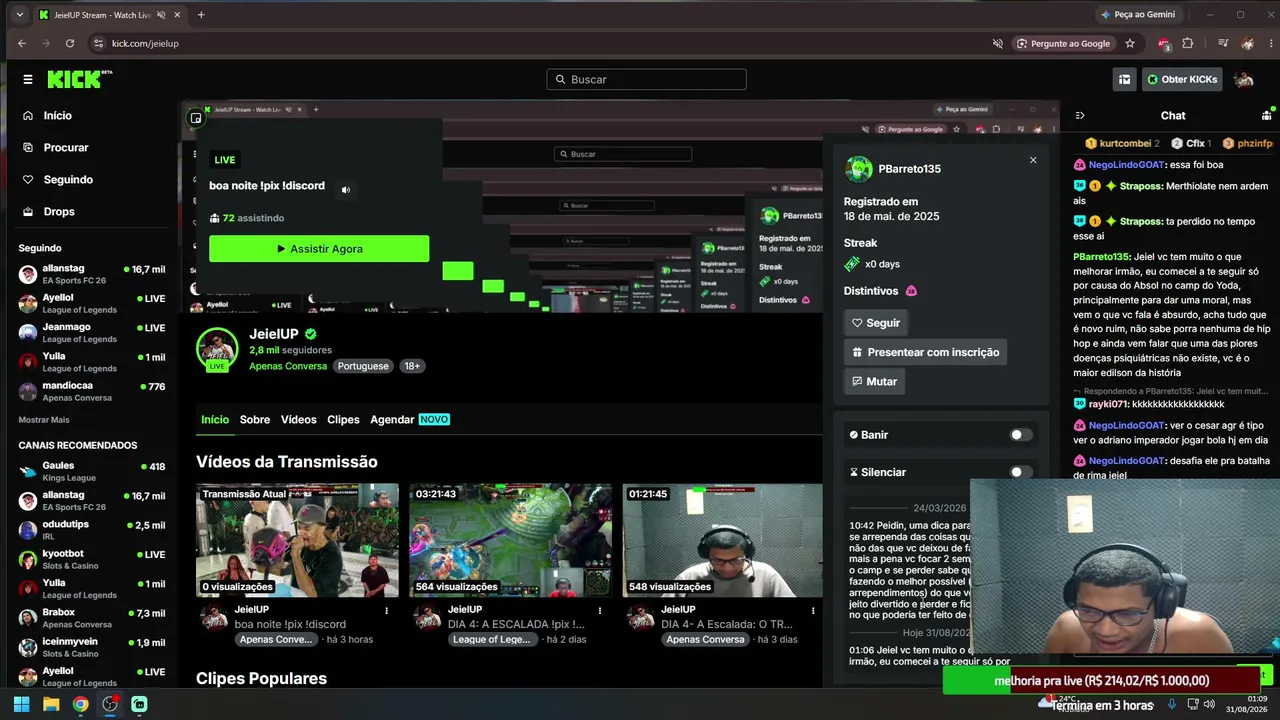Open the Chrome extensions puzzle icon

[x=1188, y=43]
